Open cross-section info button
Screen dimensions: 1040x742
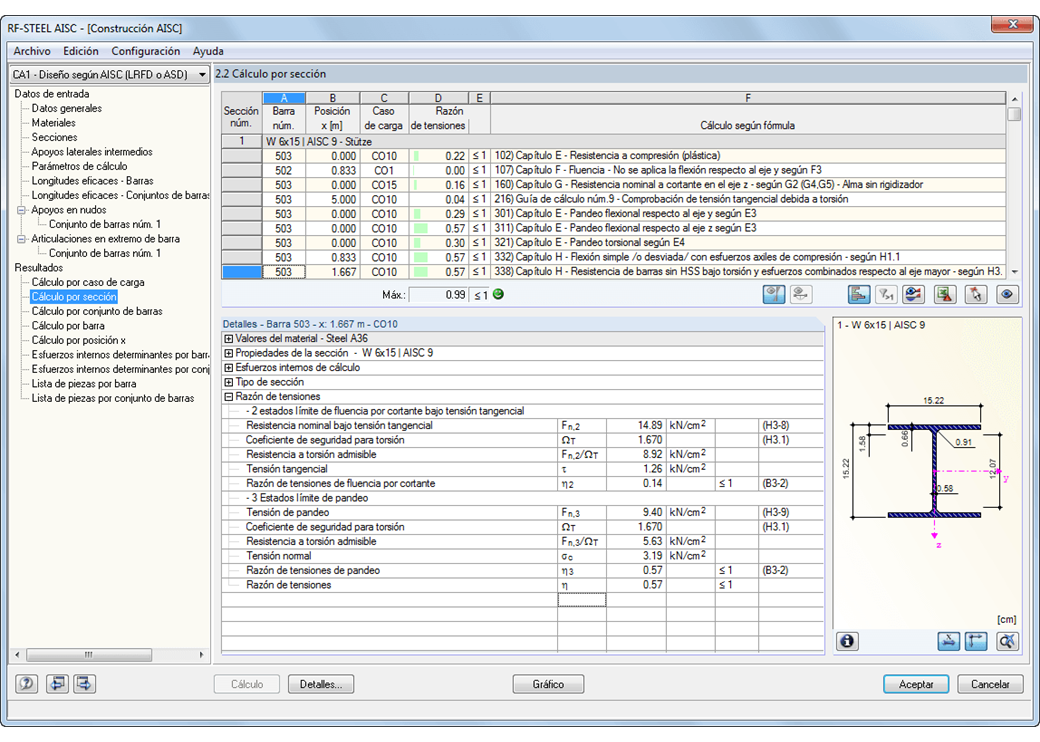coord(847,641)
